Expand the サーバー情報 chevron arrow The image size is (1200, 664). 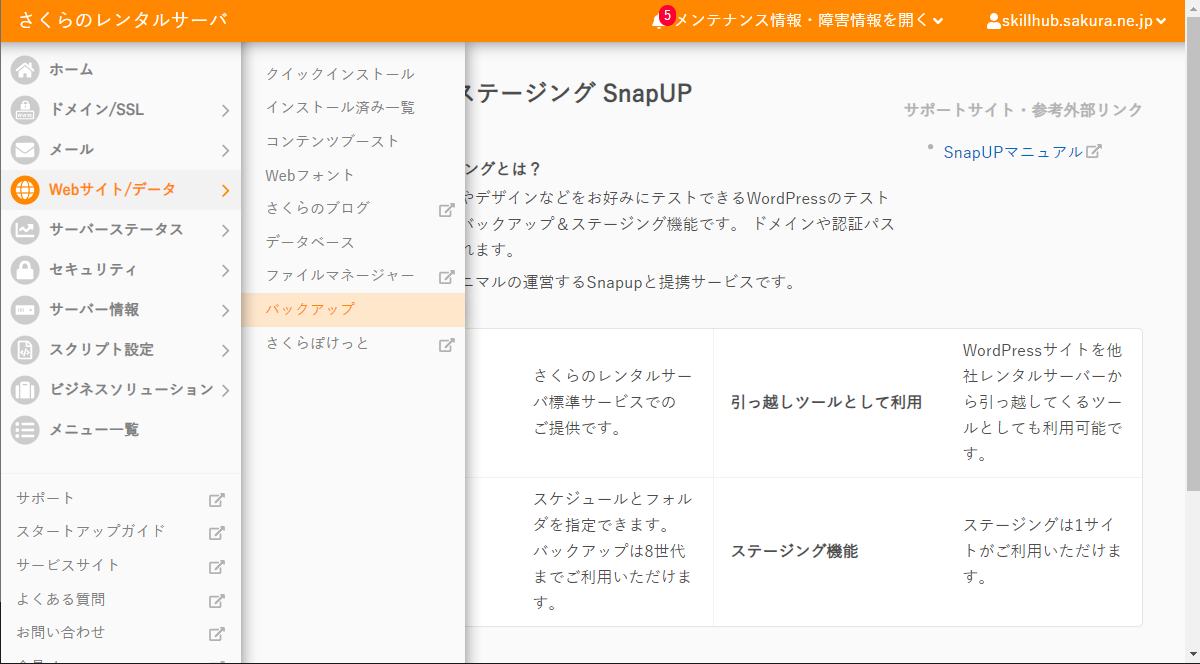click(x=226, y=310)
